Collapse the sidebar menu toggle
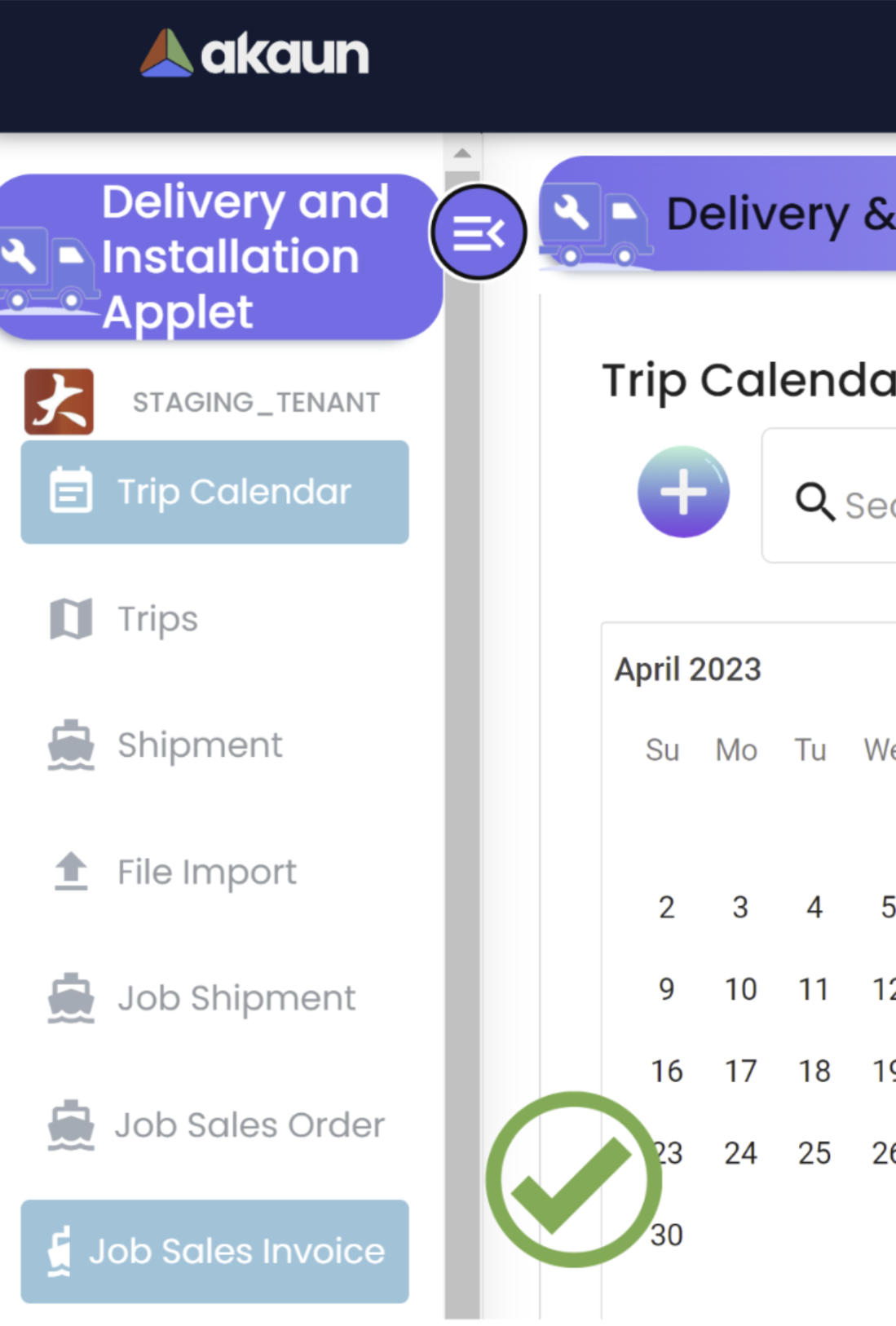The image size is (896, 1326). (479, 233)
